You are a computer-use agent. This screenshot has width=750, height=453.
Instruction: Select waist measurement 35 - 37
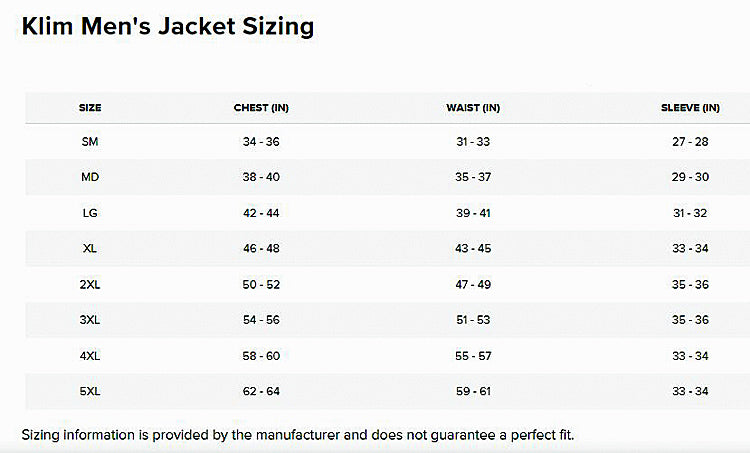click(473, 177)
